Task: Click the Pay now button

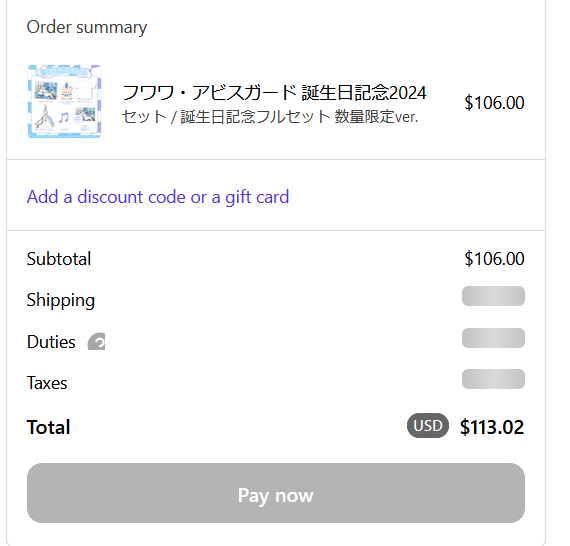Action: (276, 493)
